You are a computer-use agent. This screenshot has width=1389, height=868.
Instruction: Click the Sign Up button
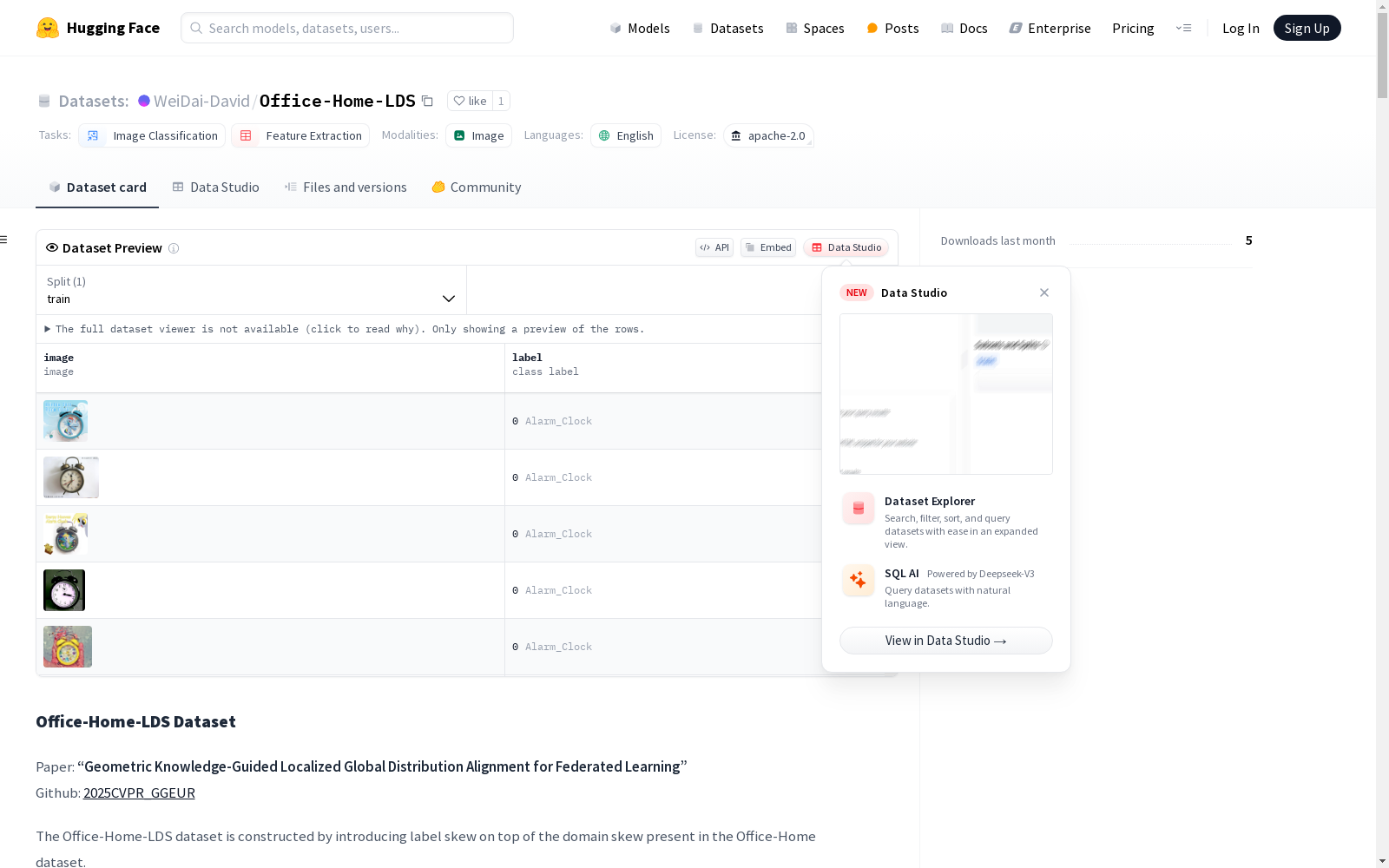(x=1307, y=28)
